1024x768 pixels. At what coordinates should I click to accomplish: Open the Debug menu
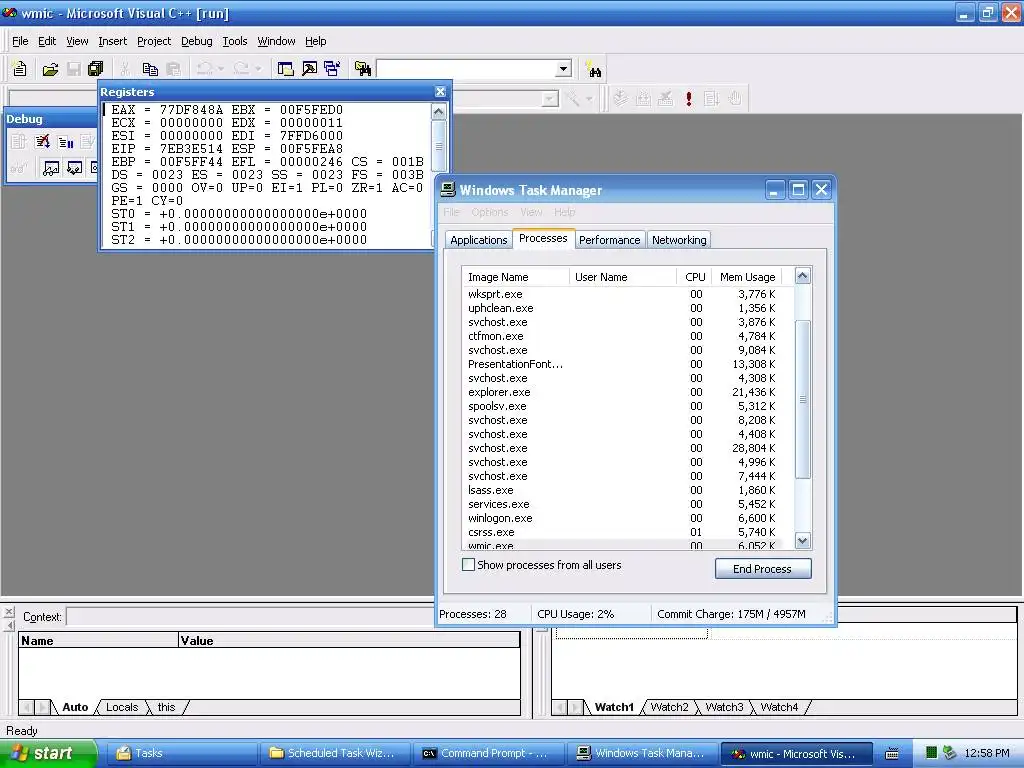click(x=197, y=41)
